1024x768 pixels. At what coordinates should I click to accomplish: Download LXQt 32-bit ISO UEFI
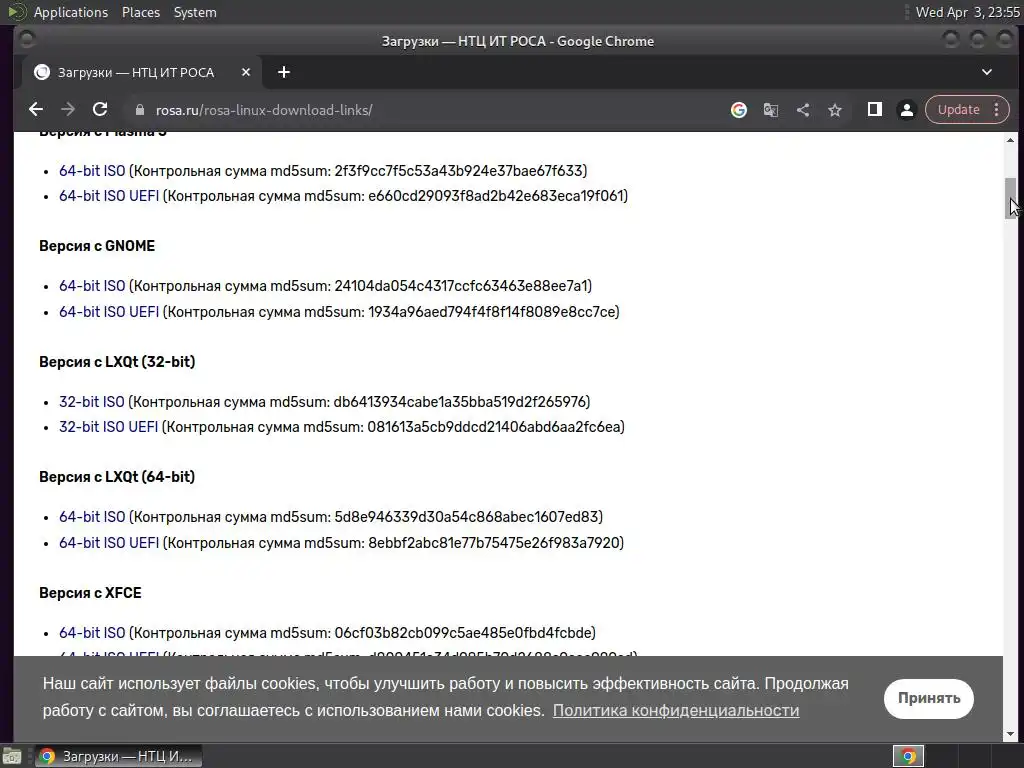108,427
